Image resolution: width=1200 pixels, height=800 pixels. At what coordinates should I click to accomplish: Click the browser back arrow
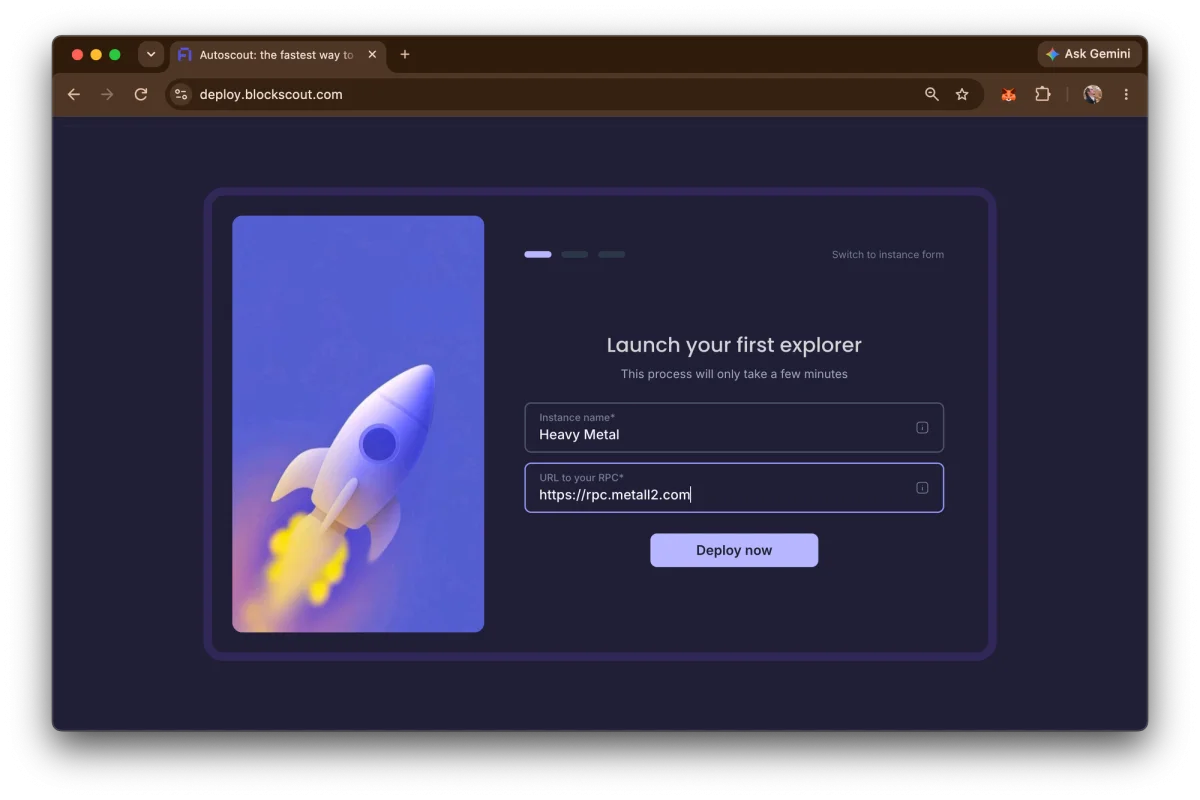(74, 94)
